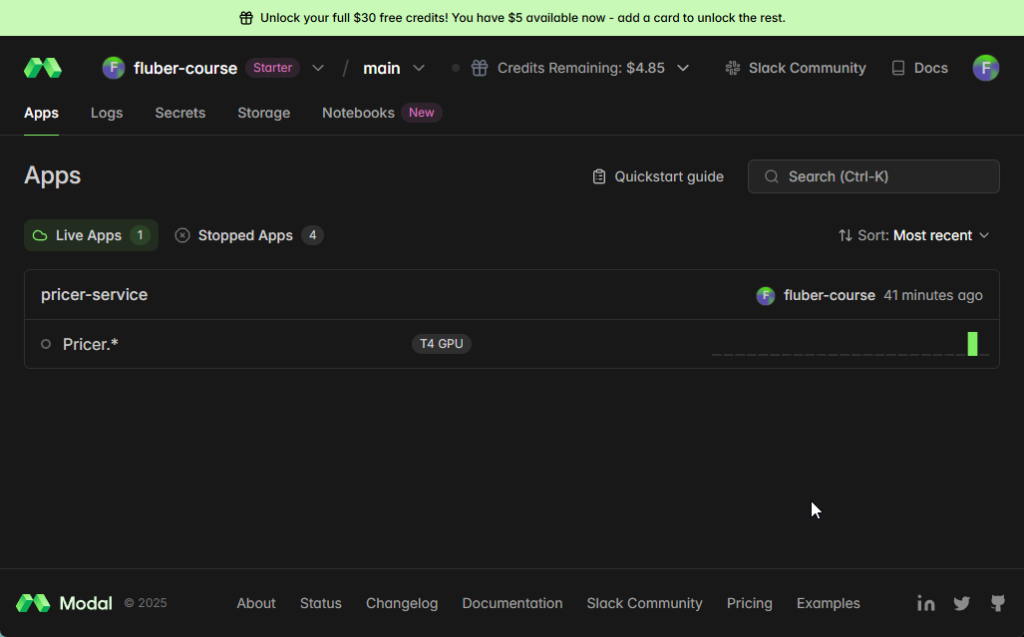Show Live Apps filter
This screenshot has width=1024, height=637.
pyautogui.click(x=90, y=235)
